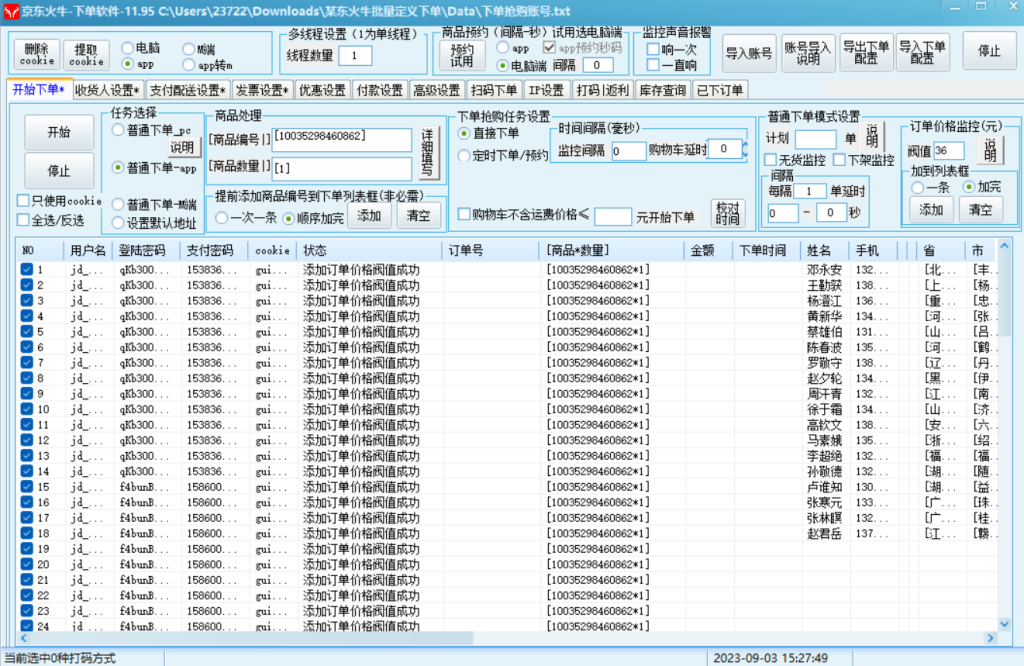Open the IP设置 tab

point(546,90)
